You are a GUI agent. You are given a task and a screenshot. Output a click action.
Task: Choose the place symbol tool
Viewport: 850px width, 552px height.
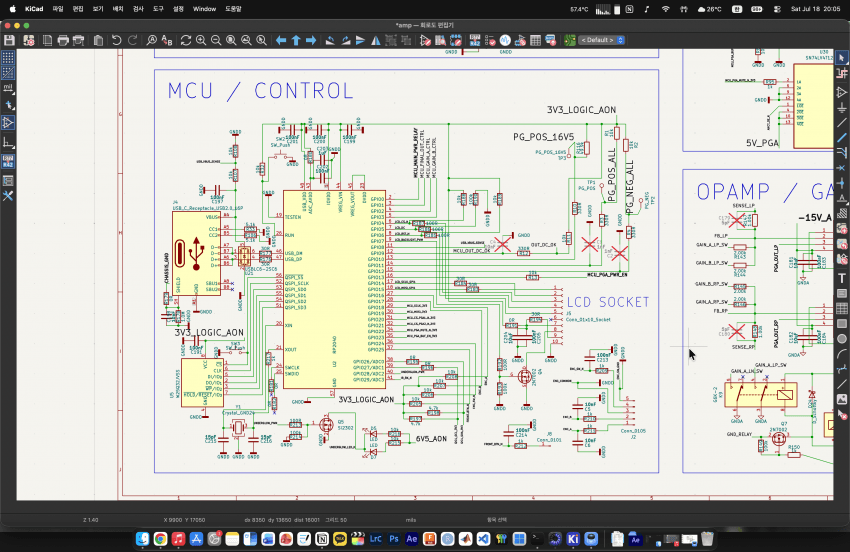(x=841, y=92)
